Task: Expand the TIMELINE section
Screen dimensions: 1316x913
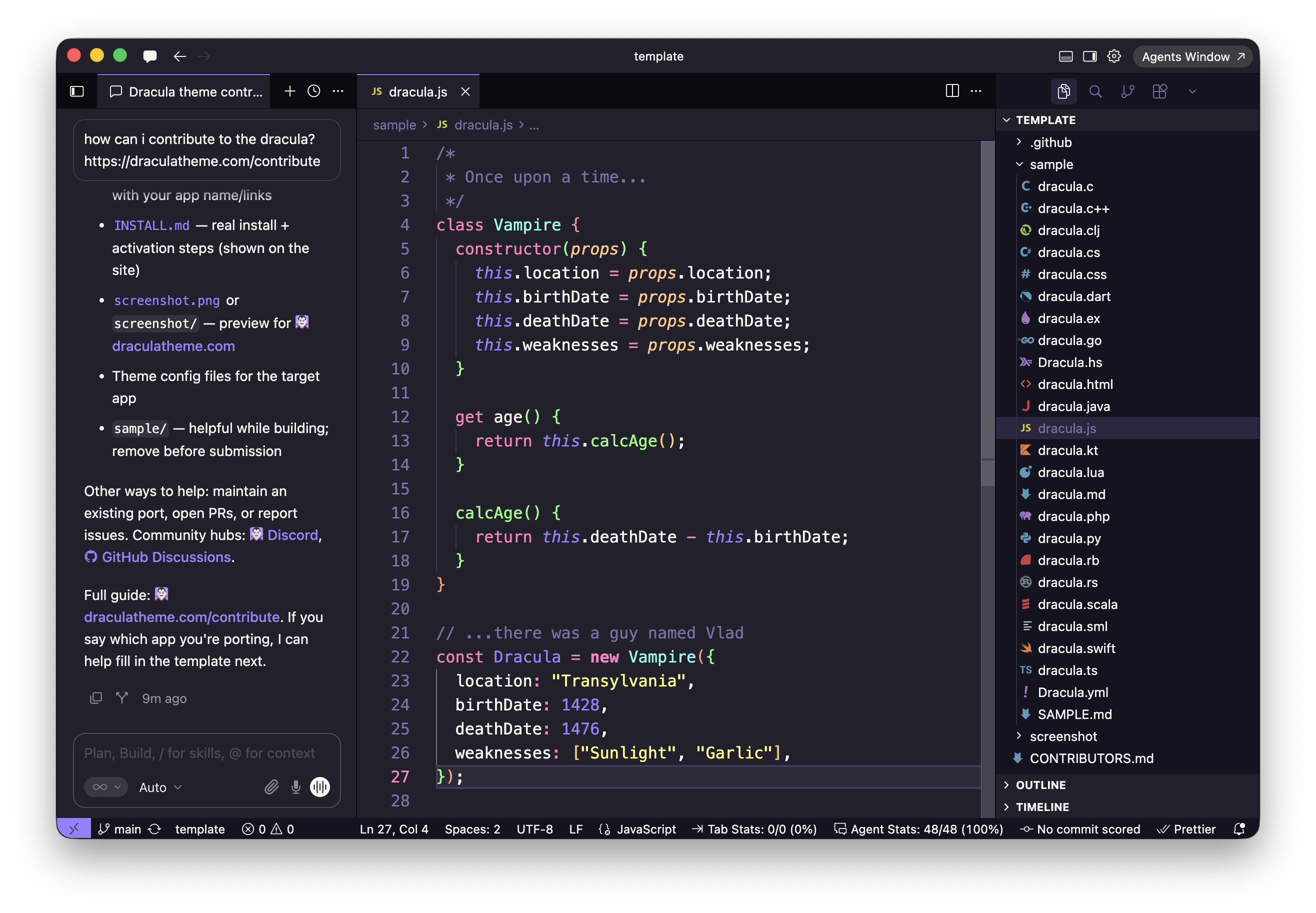Action: tap(1126, 806)
